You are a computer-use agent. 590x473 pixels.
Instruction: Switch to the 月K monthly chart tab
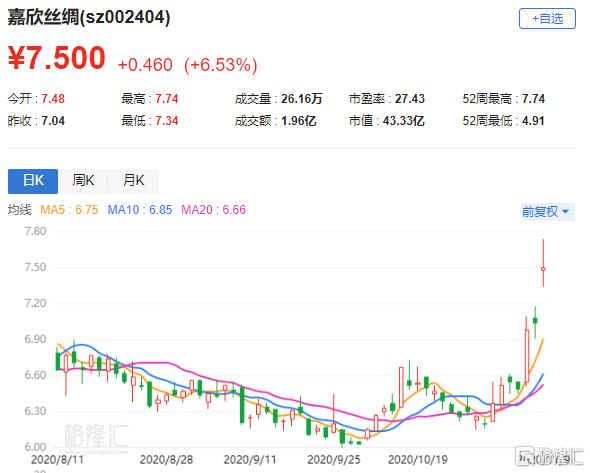[134, 181]
